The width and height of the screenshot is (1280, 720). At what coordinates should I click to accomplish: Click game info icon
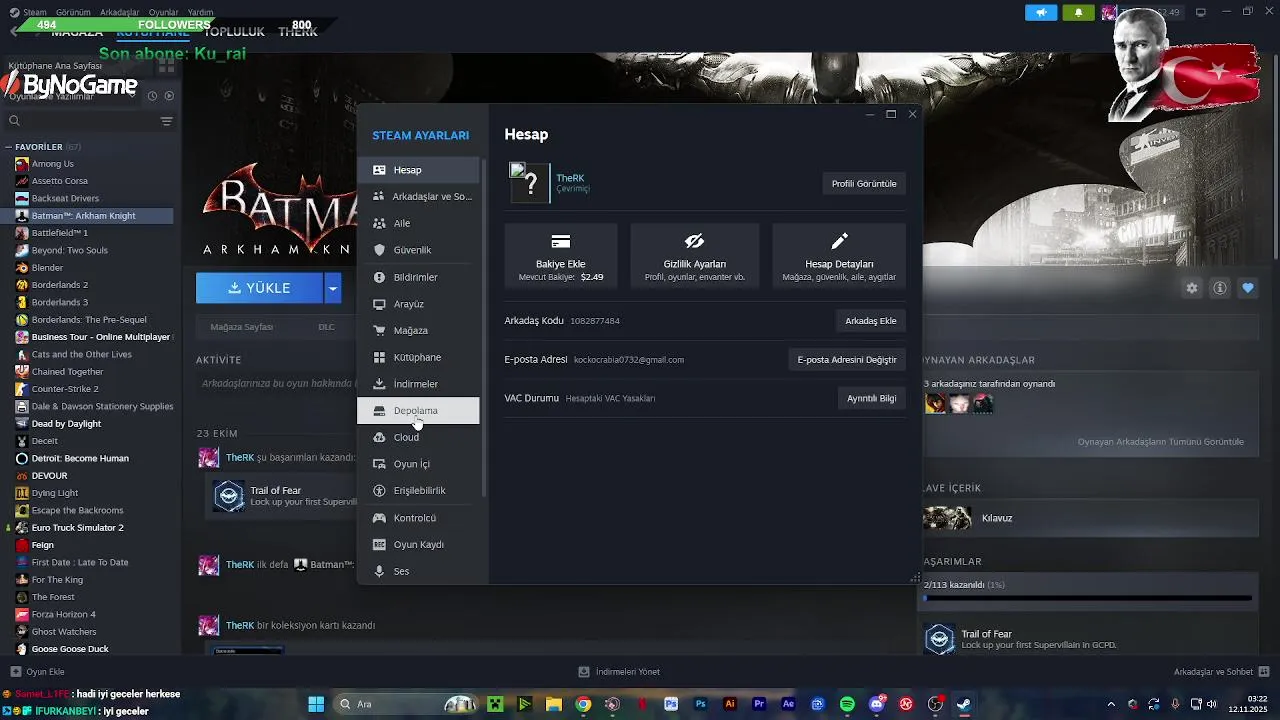1220,288
